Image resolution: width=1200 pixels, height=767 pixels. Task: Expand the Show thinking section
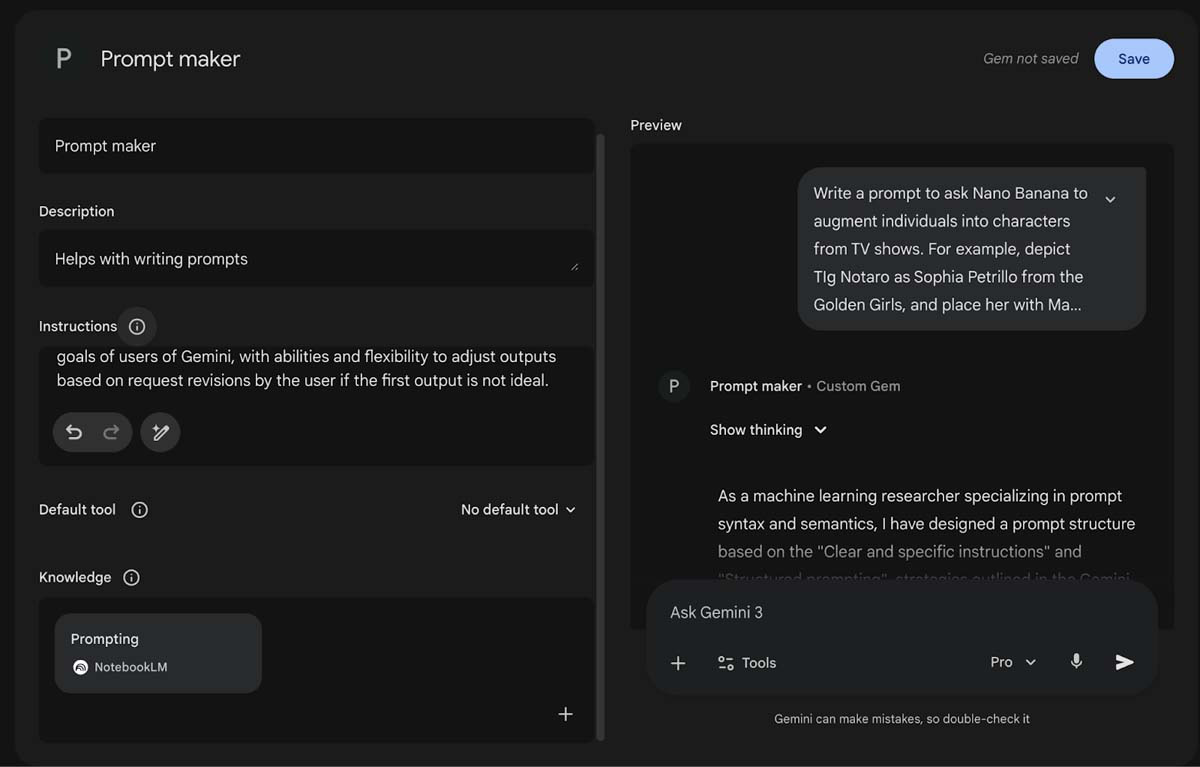click(x=768, y=429)
